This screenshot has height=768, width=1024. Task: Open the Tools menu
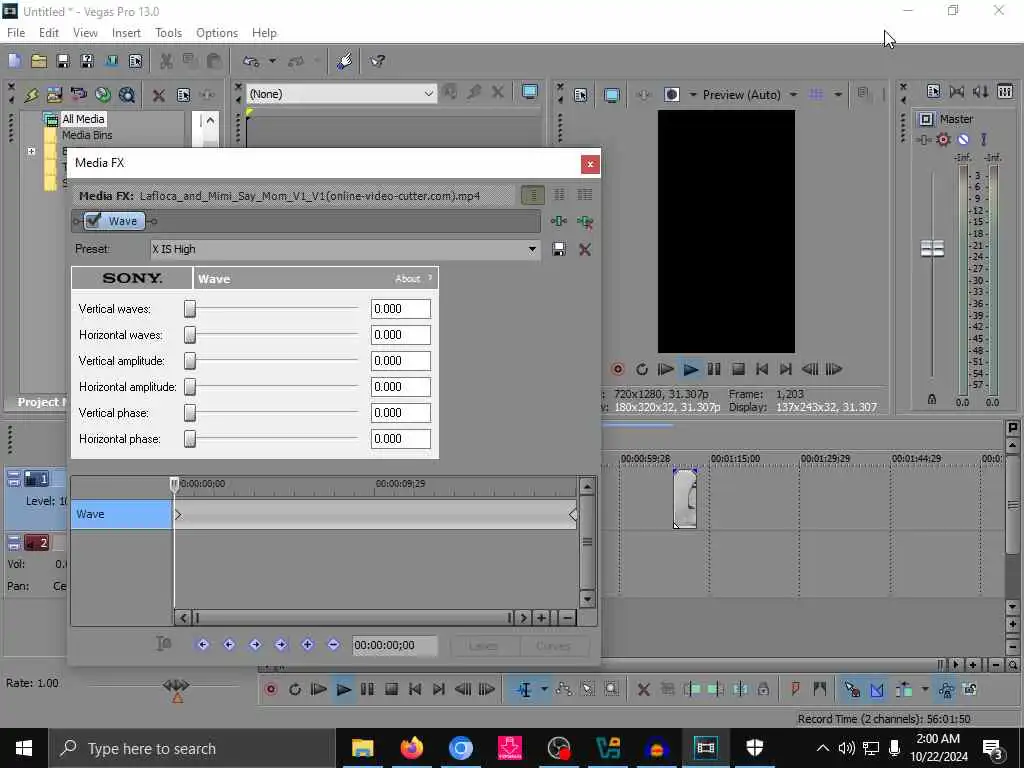[x=168, y=33]
